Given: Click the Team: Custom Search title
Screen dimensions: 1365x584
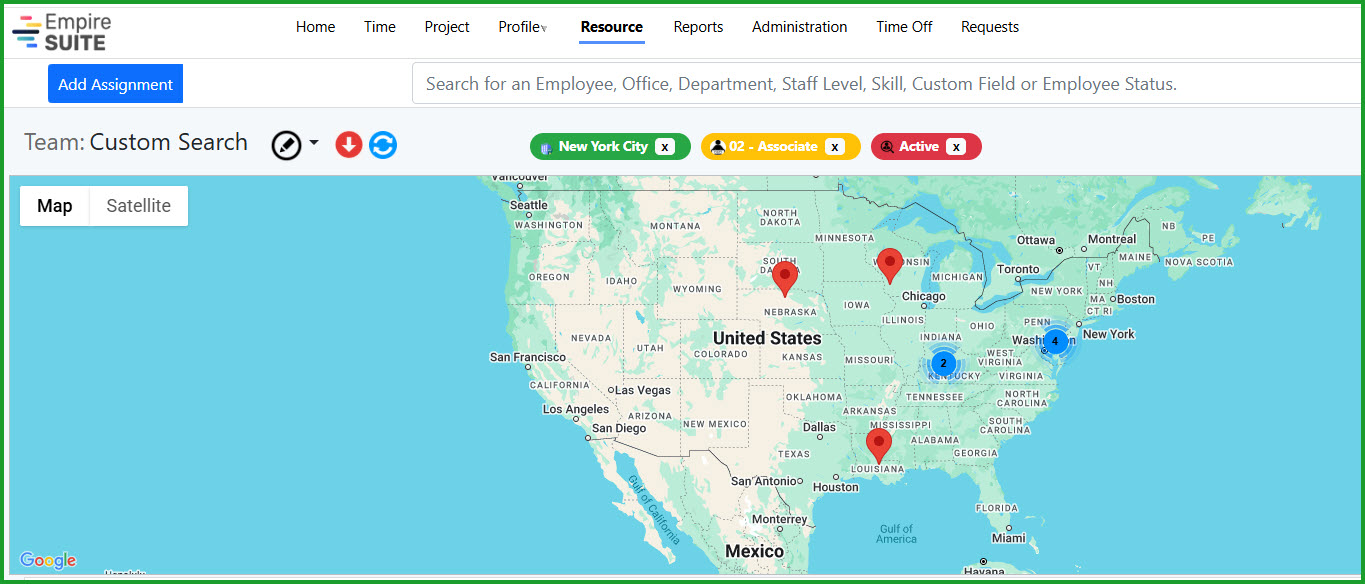Looking at the screenshot, I should click(136, 142).
